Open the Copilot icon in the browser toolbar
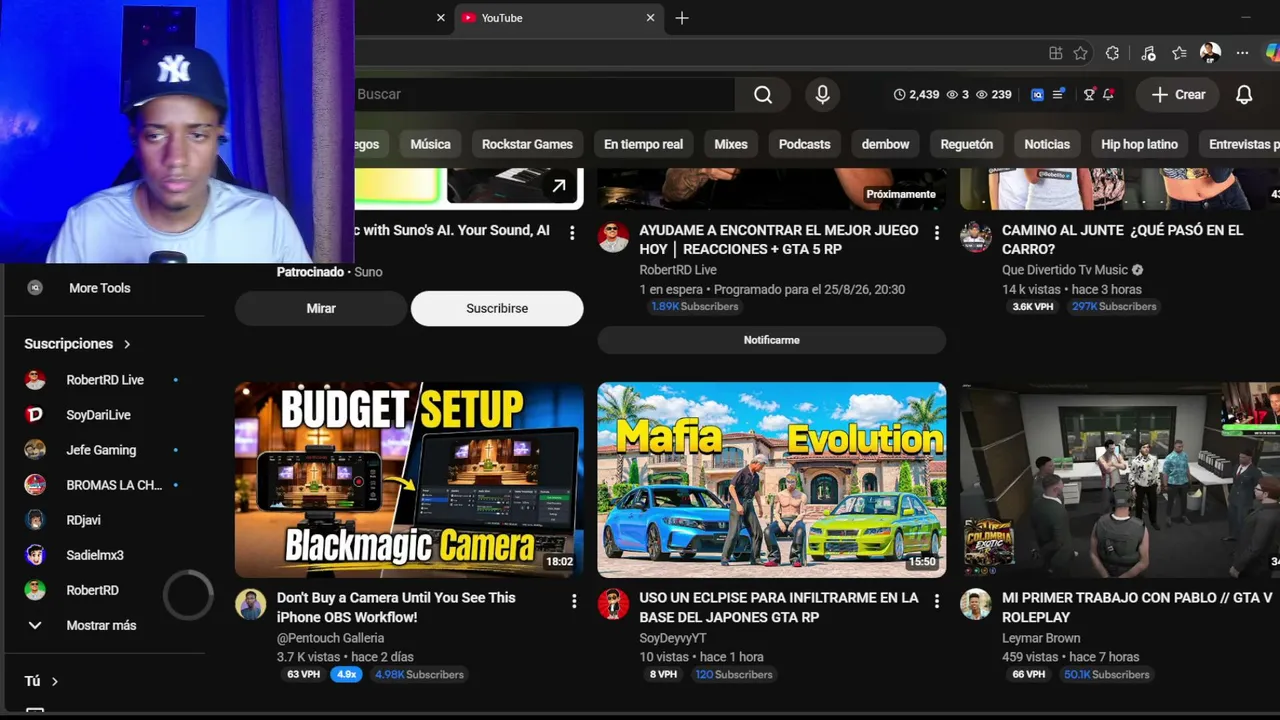The image size is (1280, 720). click(1272, 53)
